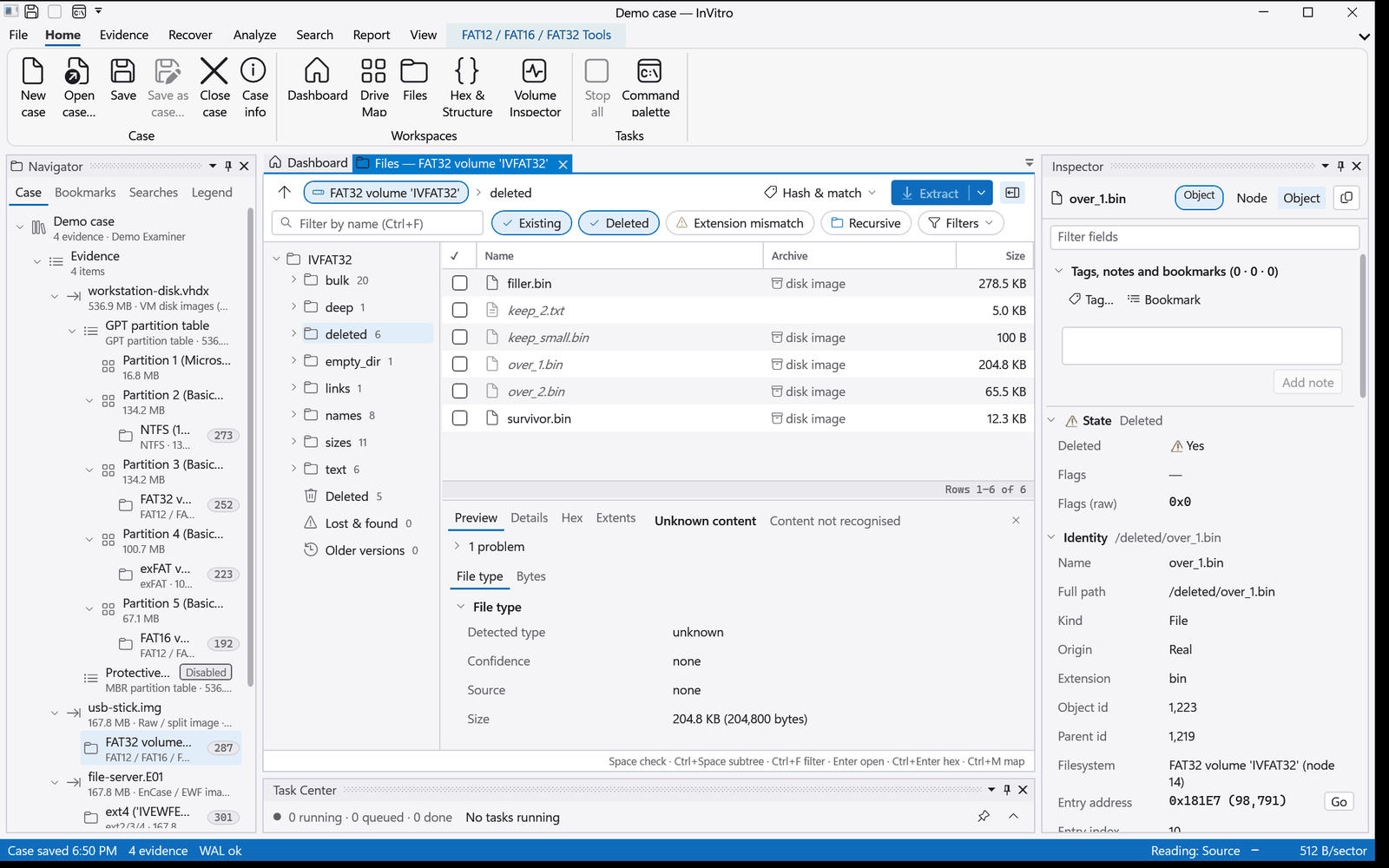This screenshot has height=868, width=1389.
Task: Switch to FAT12 / FAT16 / FAT32 Tools tab
Action: tap(537, 35)
